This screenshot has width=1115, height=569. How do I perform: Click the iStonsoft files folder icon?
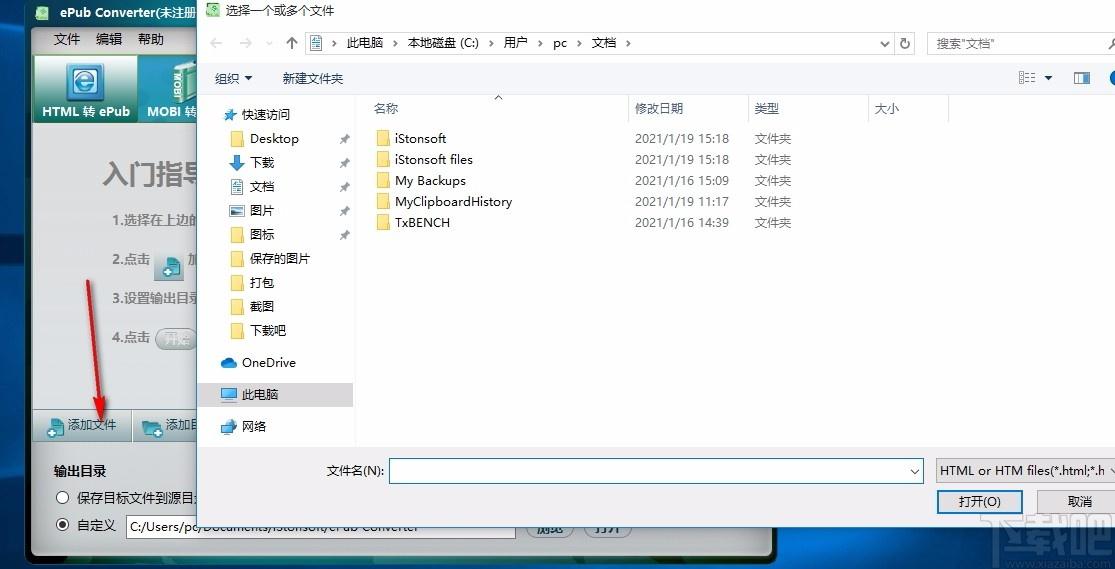click(383, 159)
